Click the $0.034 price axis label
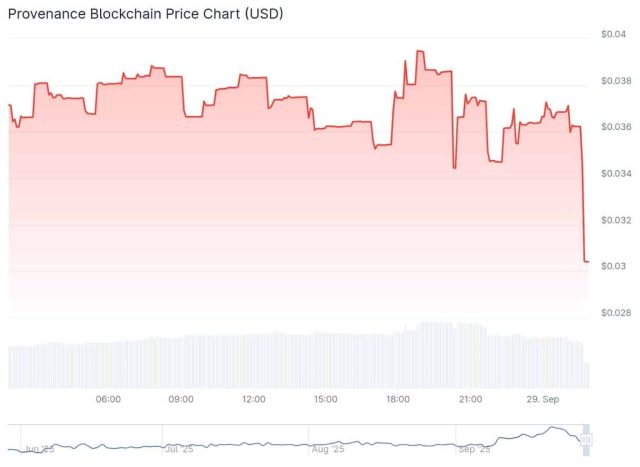640x467 pixels. 615,173
